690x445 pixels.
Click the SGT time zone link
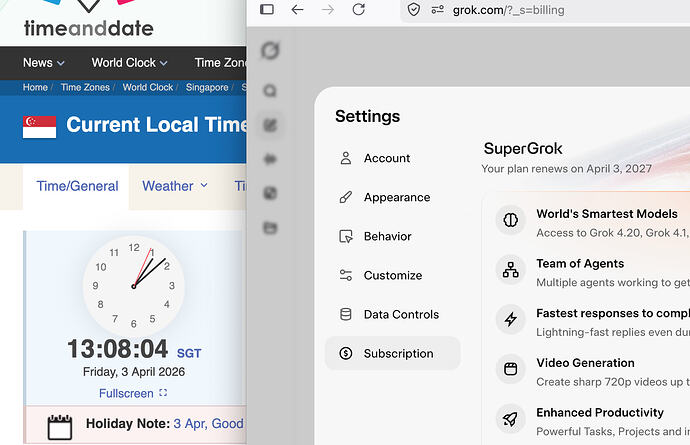tap(189, 353)
